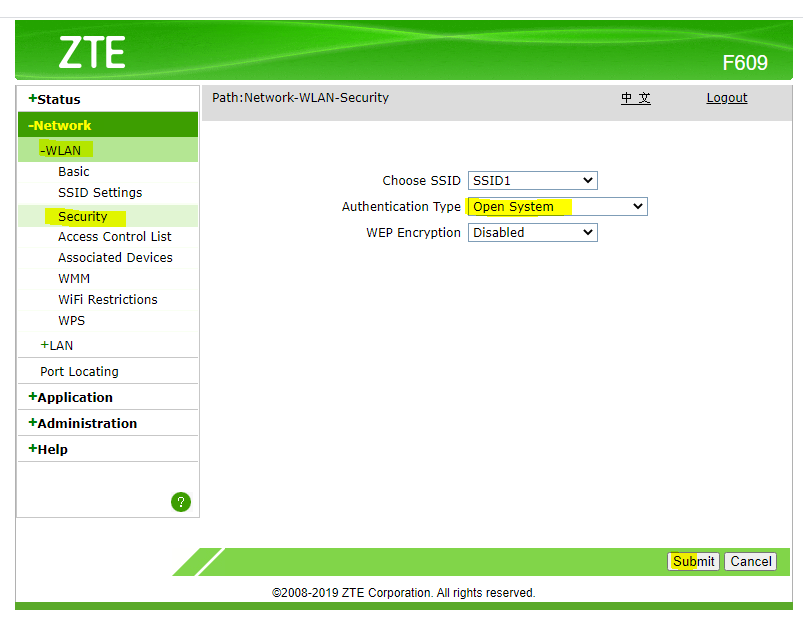This screenshot has width=803, height=628.
Task: Select the Security menu item
Action: 82,217
